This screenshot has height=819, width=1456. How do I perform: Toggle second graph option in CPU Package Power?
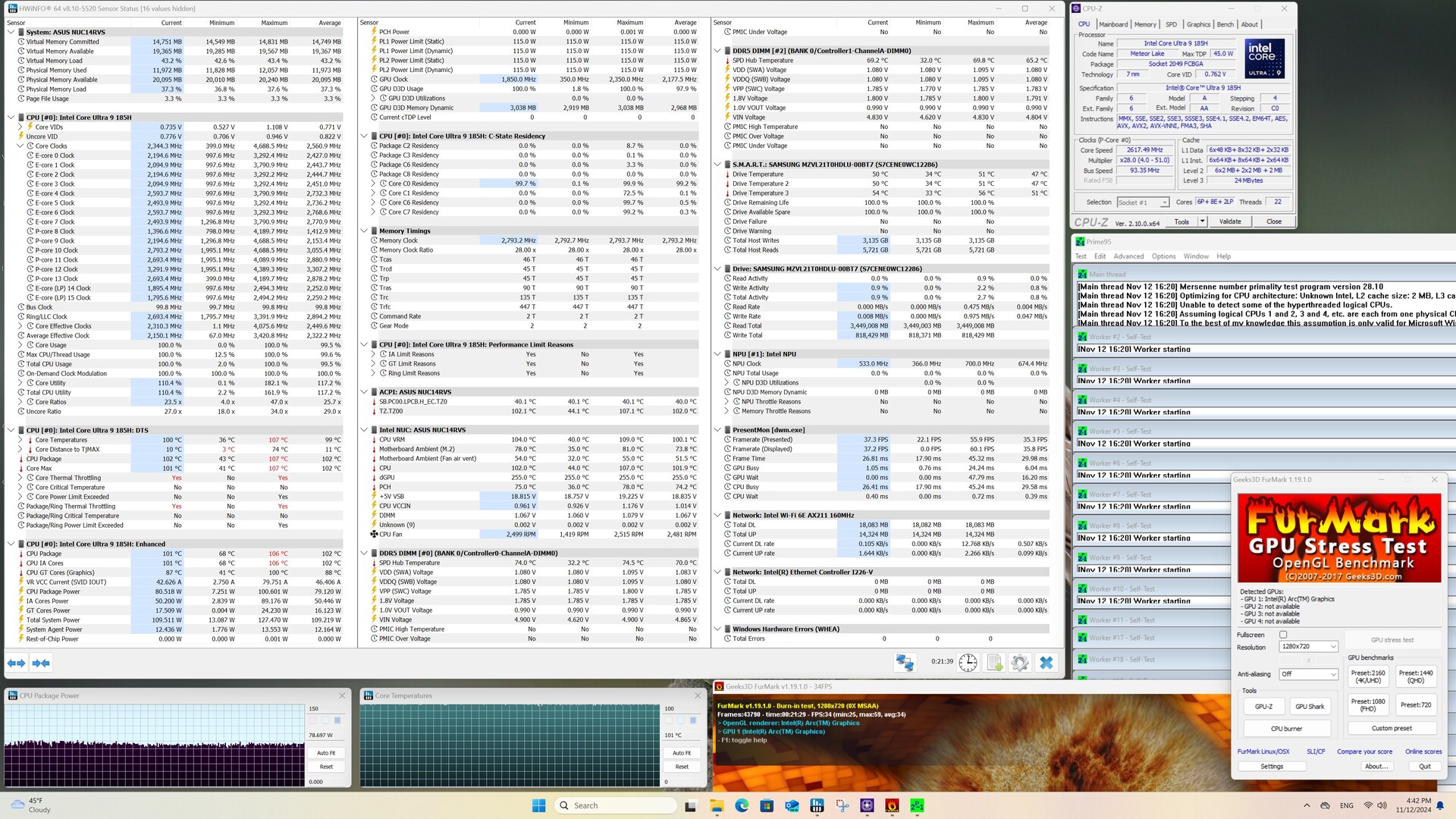tap(325, 720)
